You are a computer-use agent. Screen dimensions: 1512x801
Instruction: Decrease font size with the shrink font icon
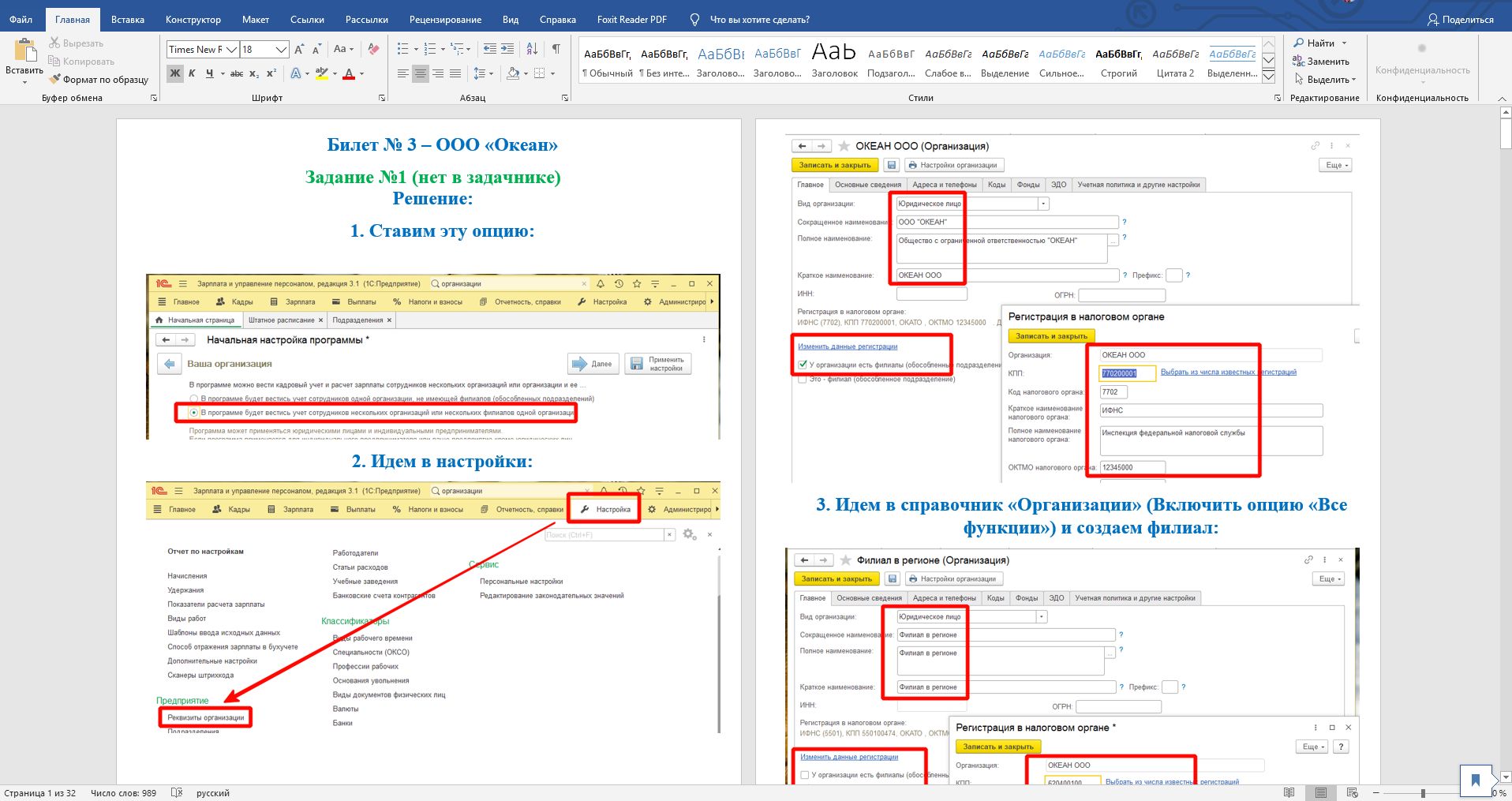[316, 49]
